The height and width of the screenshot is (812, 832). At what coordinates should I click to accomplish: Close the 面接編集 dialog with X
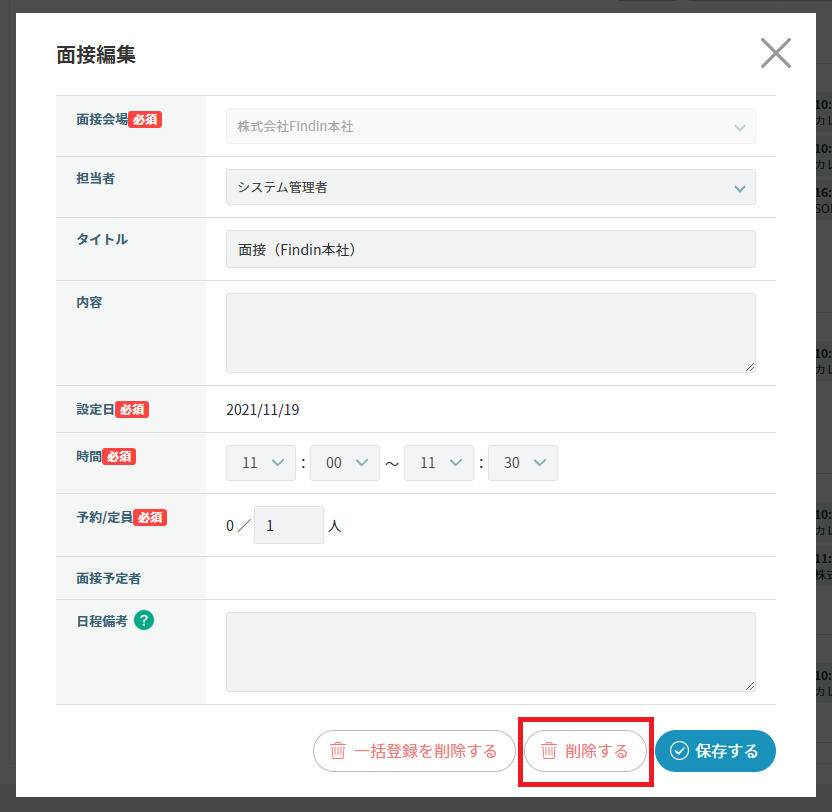(x=775, y=53)
